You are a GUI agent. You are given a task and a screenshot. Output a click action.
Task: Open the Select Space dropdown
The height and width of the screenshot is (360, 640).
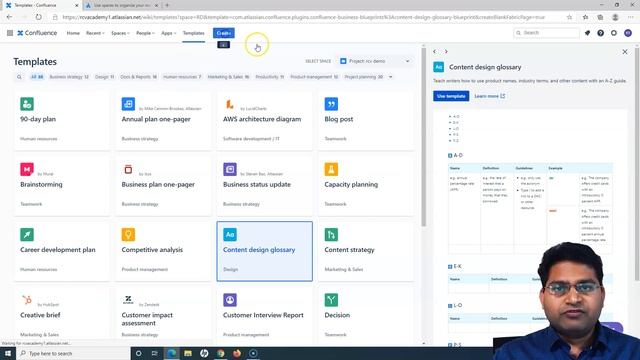click(375, 61)
